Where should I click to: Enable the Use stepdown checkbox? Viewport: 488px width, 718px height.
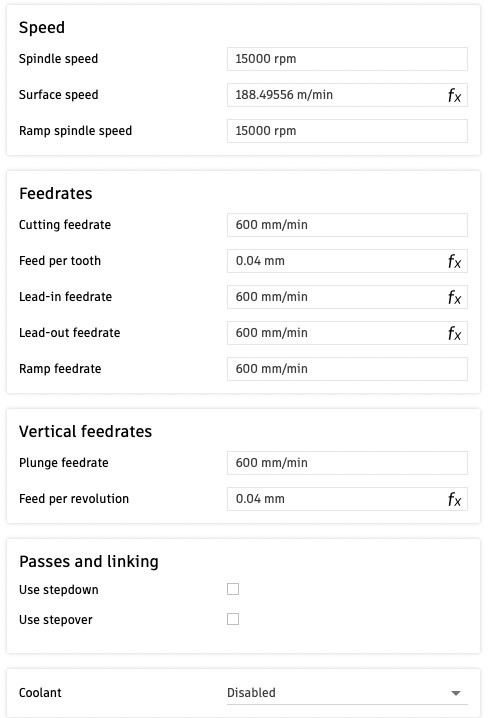(x=233, y=589)
